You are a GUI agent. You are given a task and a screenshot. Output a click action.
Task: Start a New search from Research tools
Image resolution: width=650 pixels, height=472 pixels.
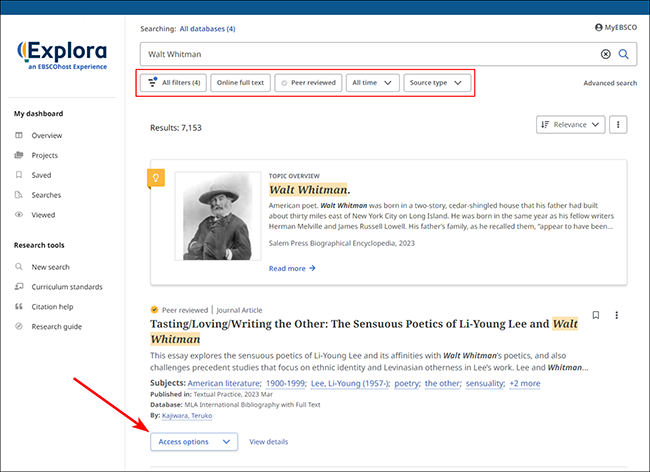pyautogui.click(x=51, y=267)
